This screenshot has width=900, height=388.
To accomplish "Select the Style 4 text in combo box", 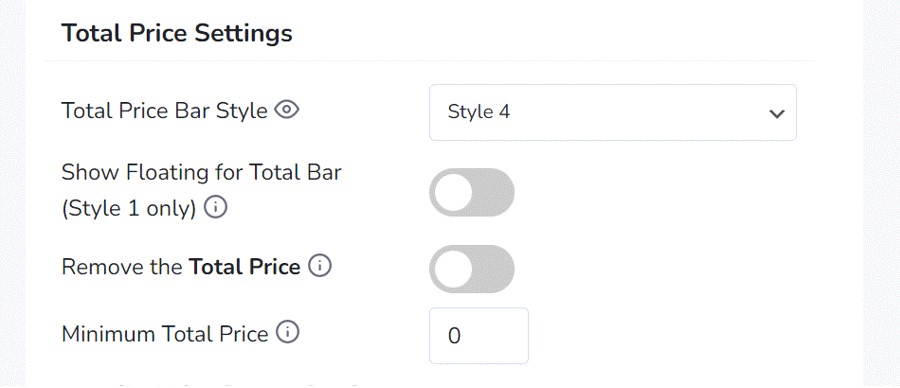I will coord(479,112).
